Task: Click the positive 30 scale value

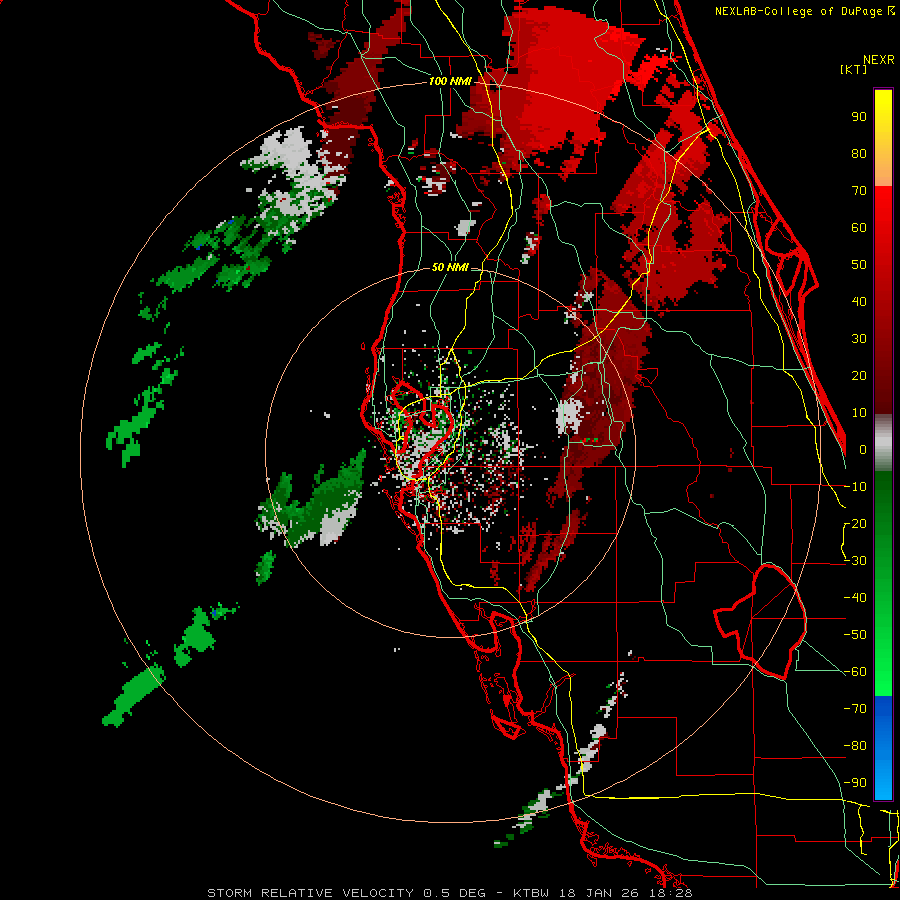Action: [859, 339]
